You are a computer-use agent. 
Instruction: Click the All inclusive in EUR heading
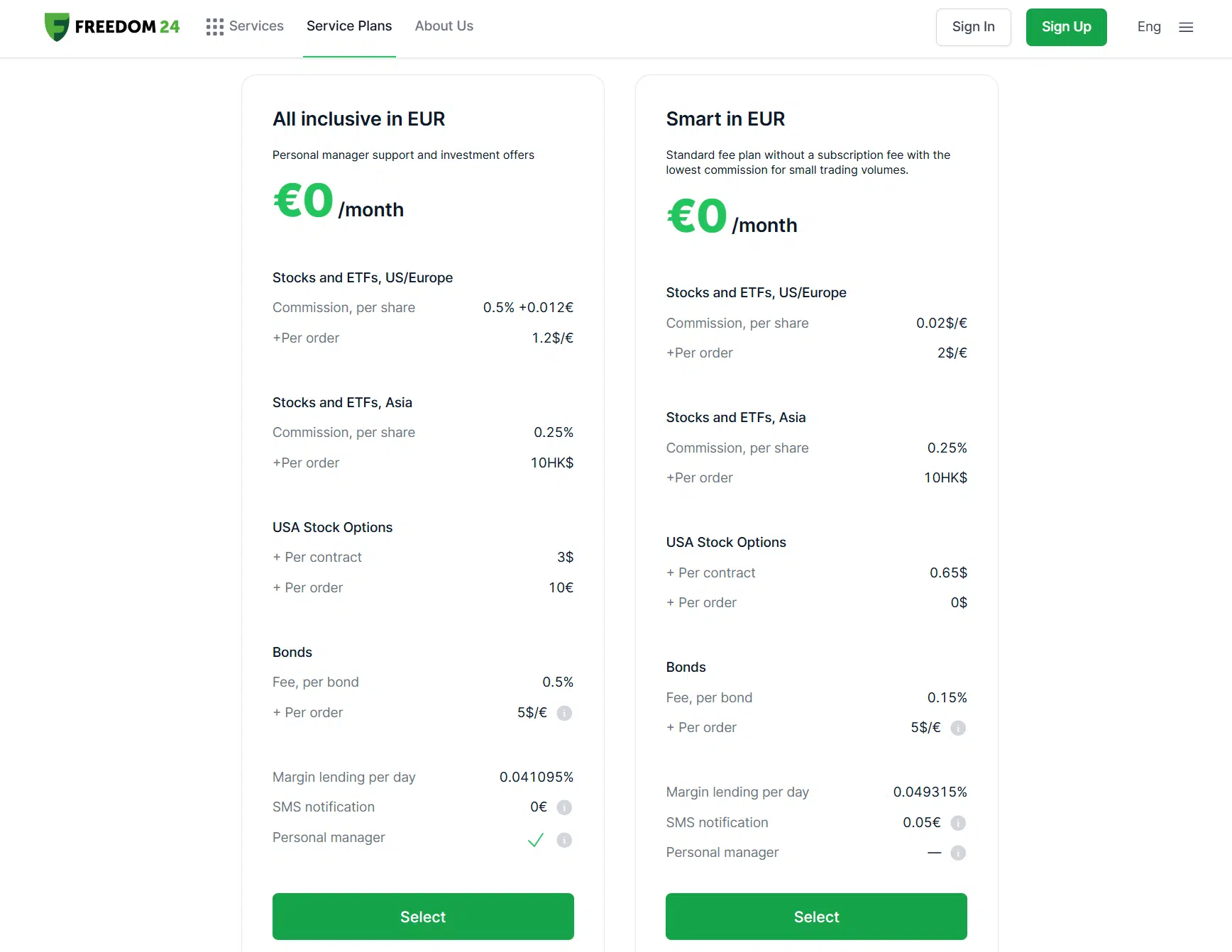click(x=359, y=119)
